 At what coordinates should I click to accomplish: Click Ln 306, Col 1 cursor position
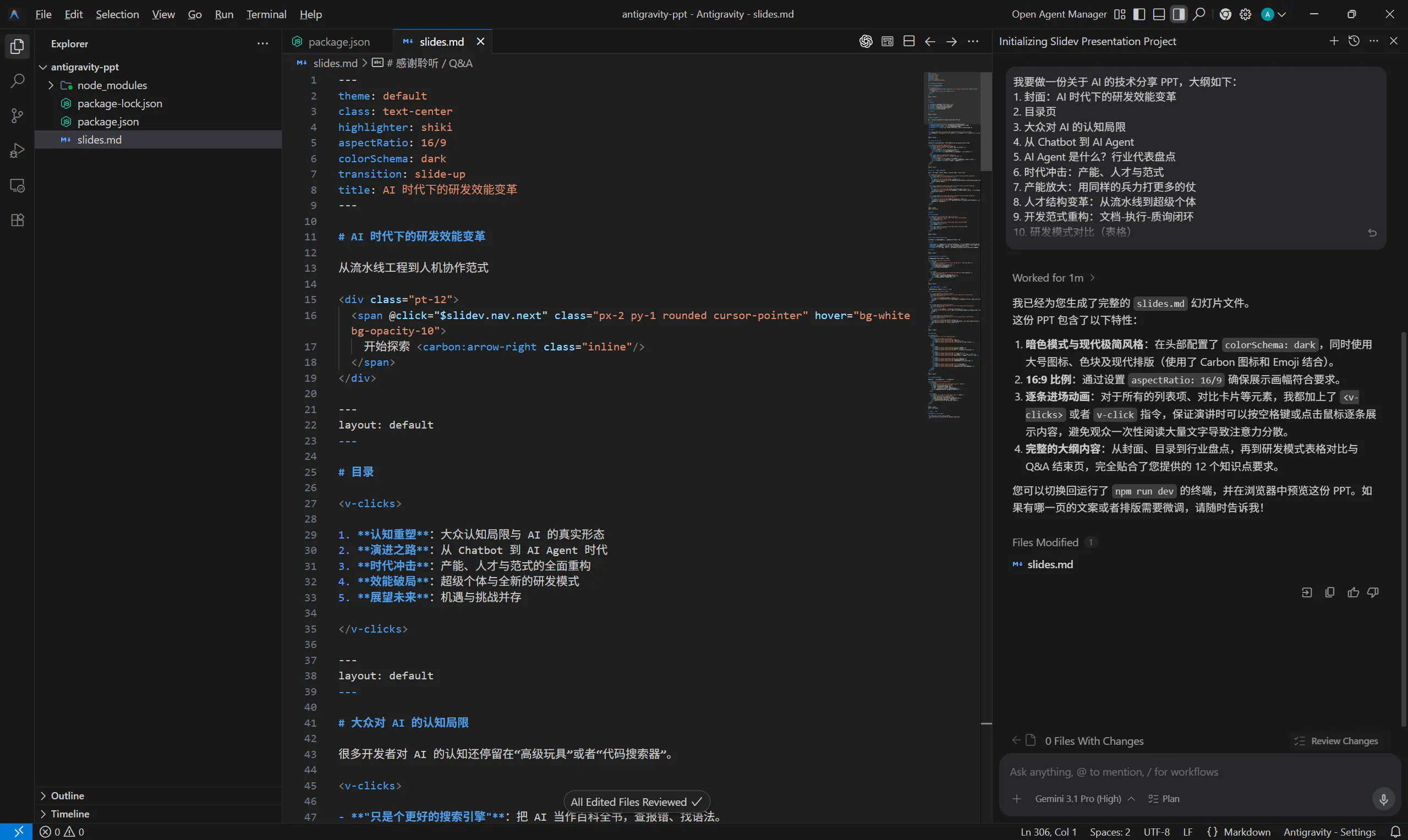click(1048, 832)
